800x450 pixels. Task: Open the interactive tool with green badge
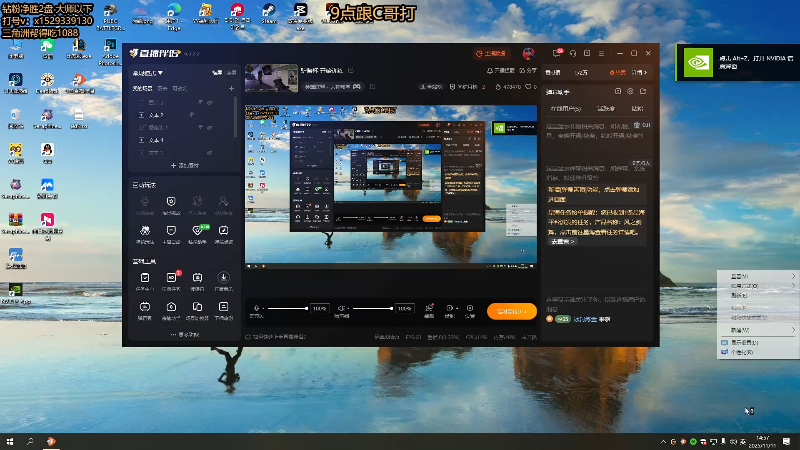click(x=197, y=231)
